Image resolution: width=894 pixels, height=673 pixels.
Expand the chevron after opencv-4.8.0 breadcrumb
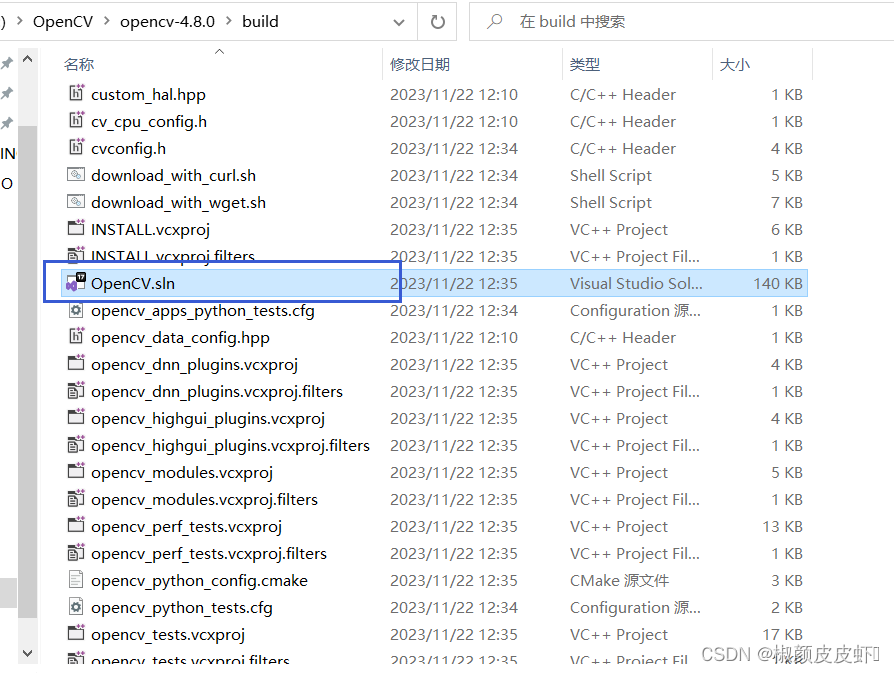229,21
